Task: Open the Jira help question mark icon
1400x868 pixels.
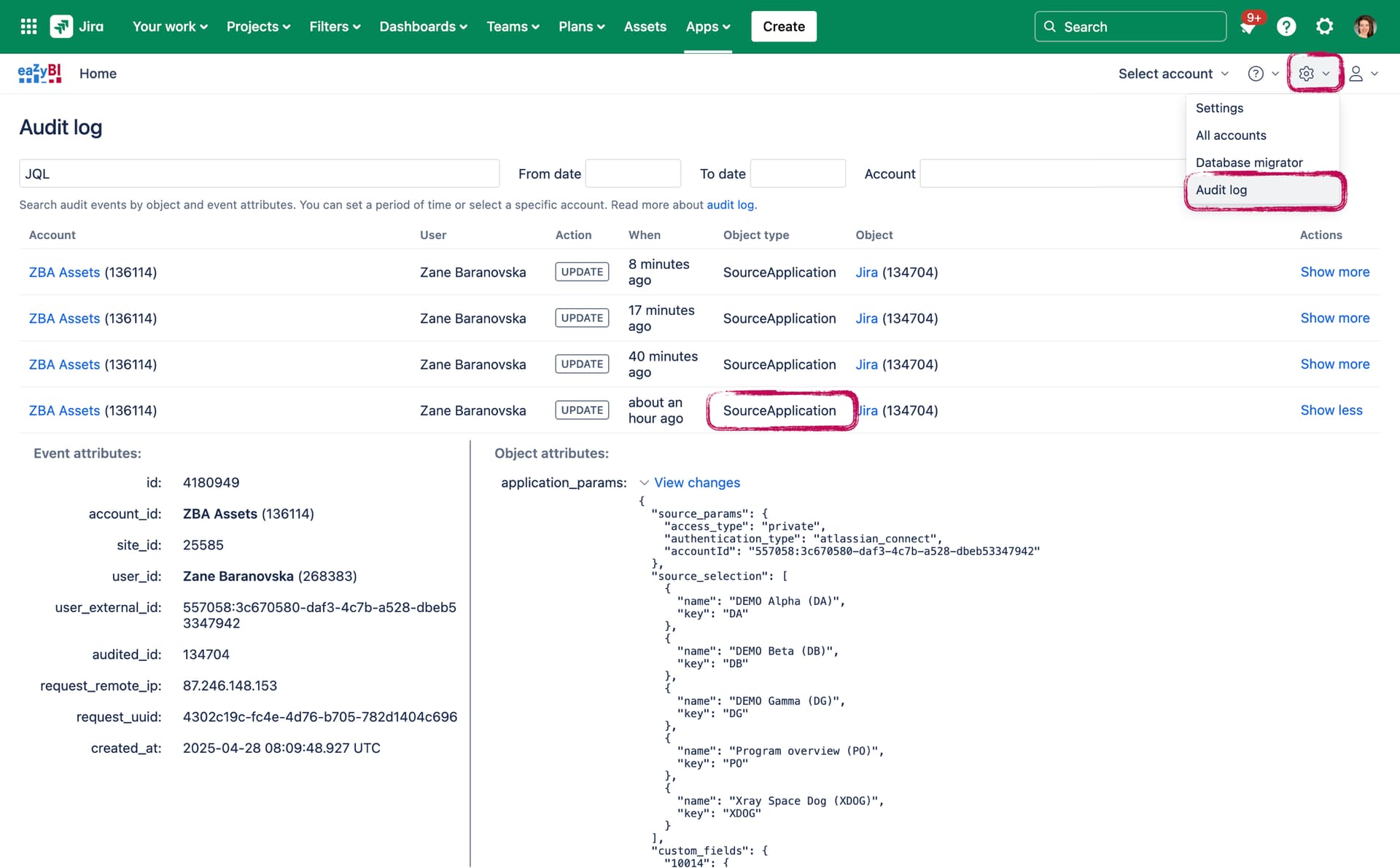Action: click(x=1286, y=26)
